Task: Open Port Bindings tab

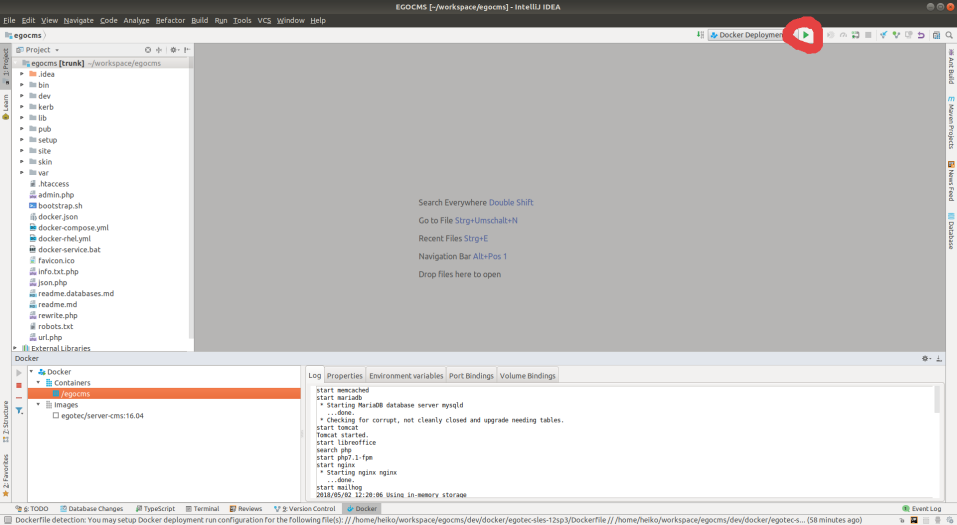Action: (x=471, y=375)
